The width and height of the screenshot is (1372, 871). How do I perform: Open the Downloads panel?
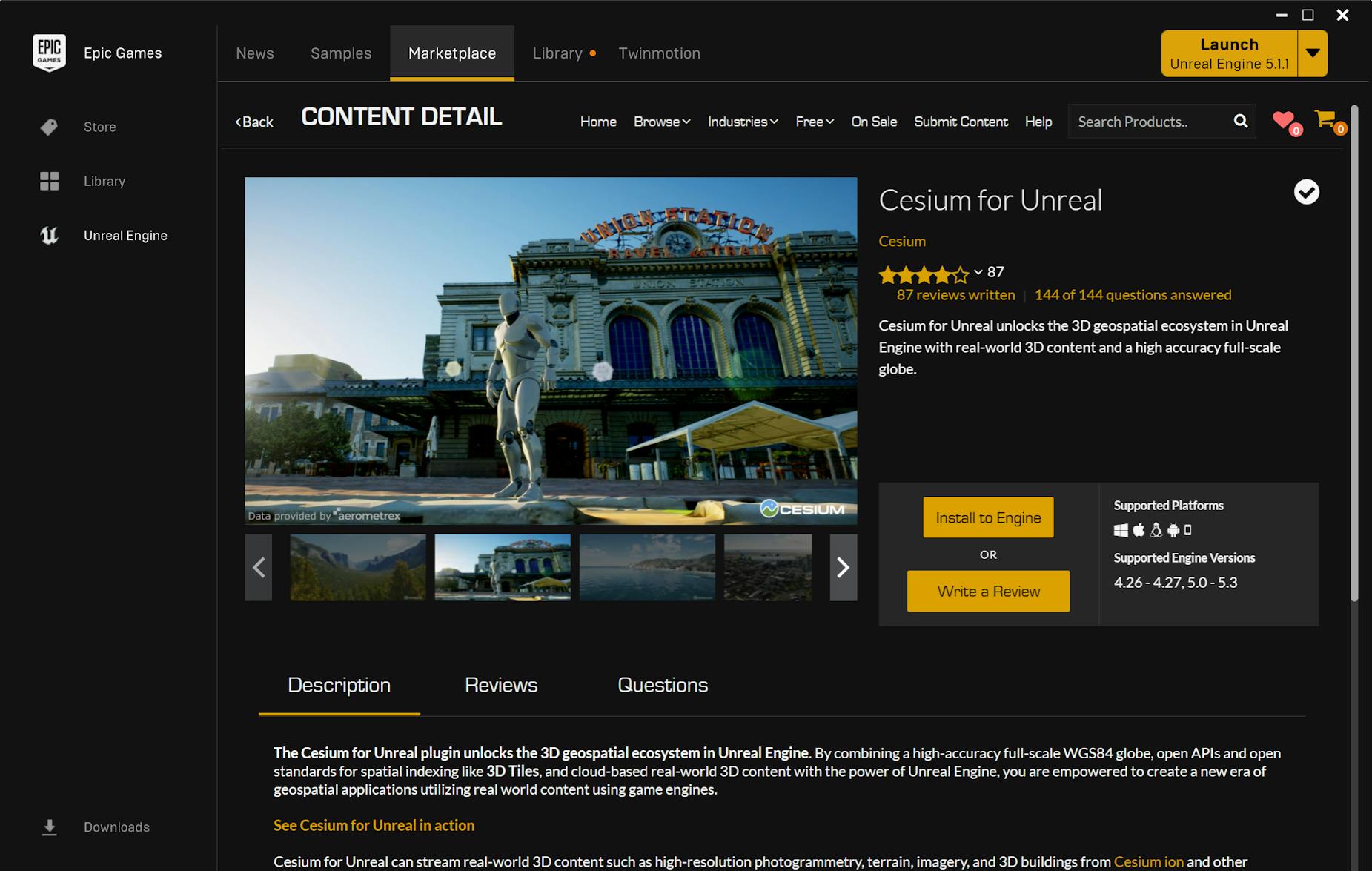coord(116,827)
